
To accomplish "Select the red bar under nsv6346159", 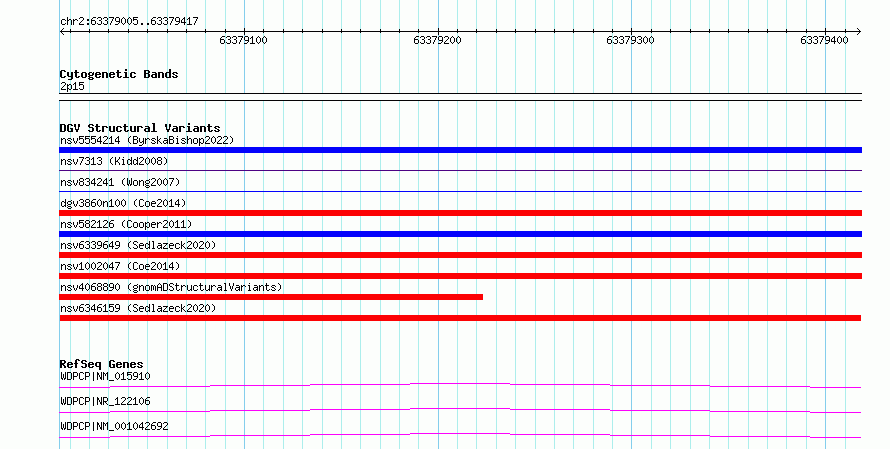I will (x=460, y=318).
